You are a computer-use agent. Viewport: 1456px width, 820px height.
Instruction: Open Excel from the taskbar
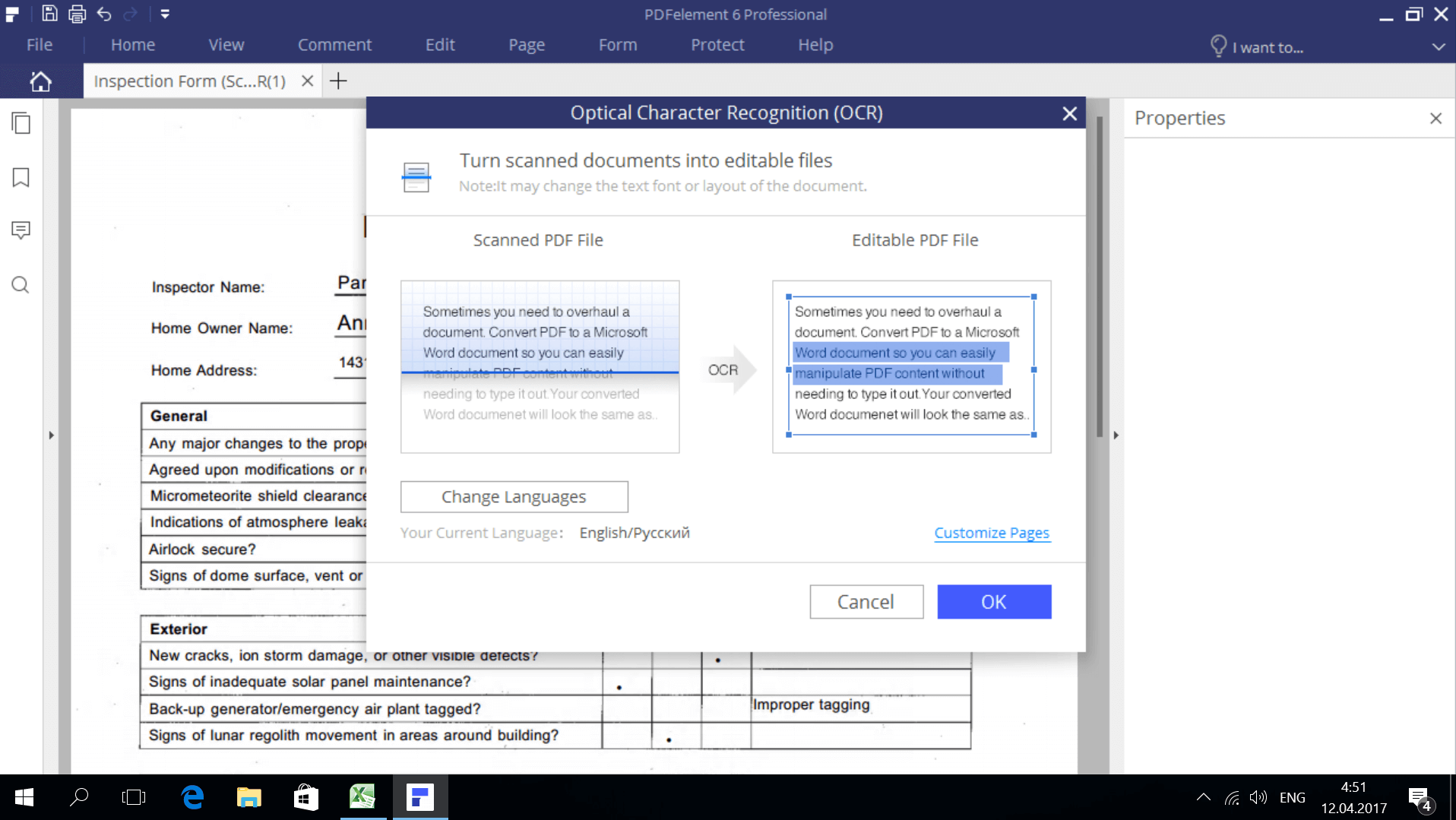click(363, 796)
